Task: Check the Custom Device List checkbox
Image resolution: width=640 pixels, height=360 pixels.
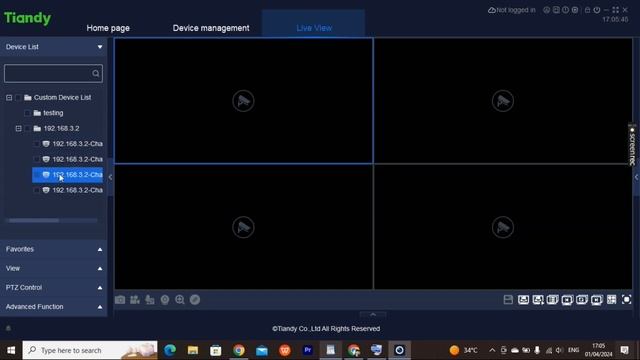Action: (x=18, y=98)
